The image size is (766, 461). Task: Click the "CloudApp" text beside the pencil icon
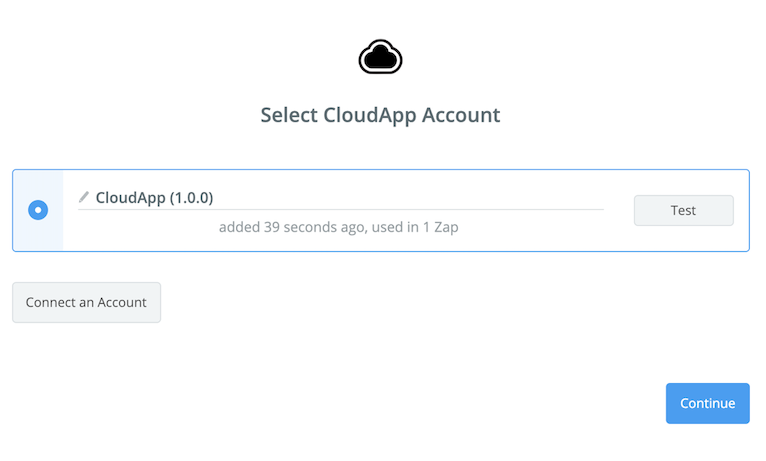[x=128, y=197]
